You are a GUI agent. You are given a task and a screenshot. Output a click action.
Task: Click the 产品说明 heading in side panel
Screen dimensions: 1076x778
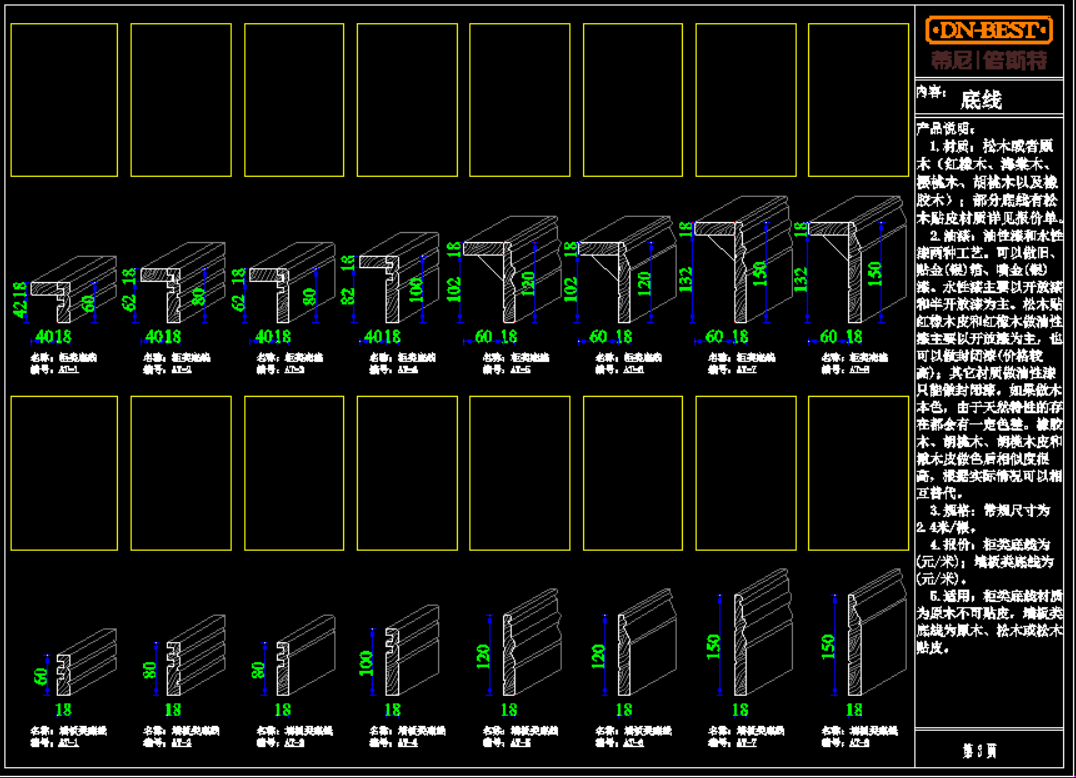pos(945,128)
